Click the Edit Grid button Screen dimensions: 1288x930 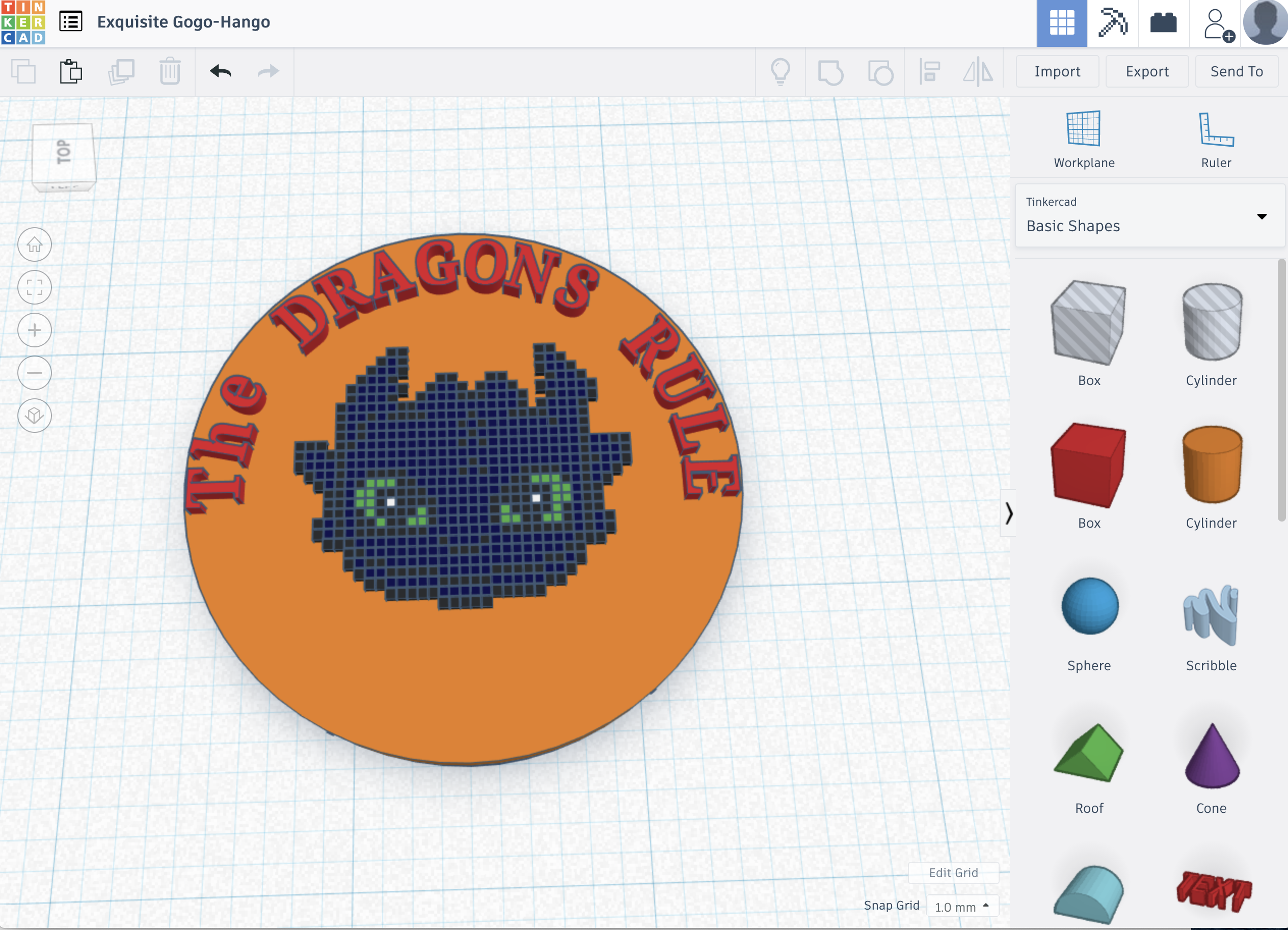click(x=953, y=872)
